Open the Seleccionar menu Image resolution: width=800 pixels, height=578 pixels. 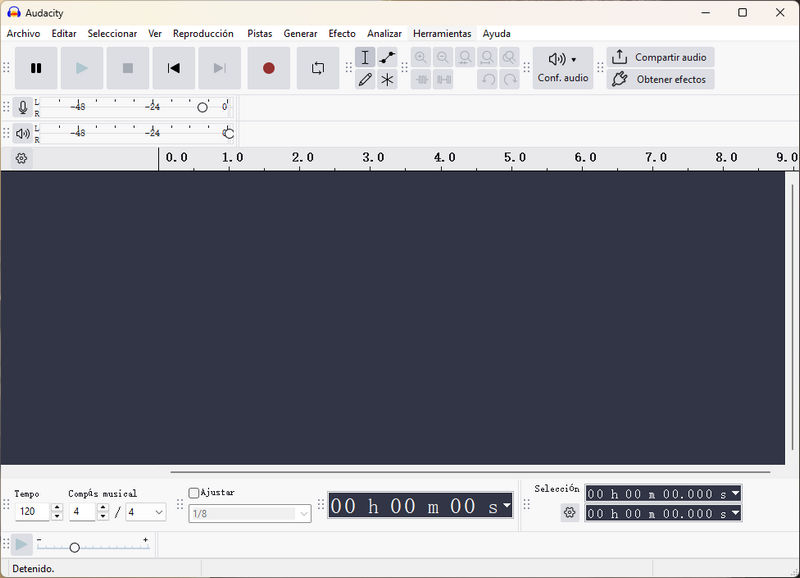112,34
